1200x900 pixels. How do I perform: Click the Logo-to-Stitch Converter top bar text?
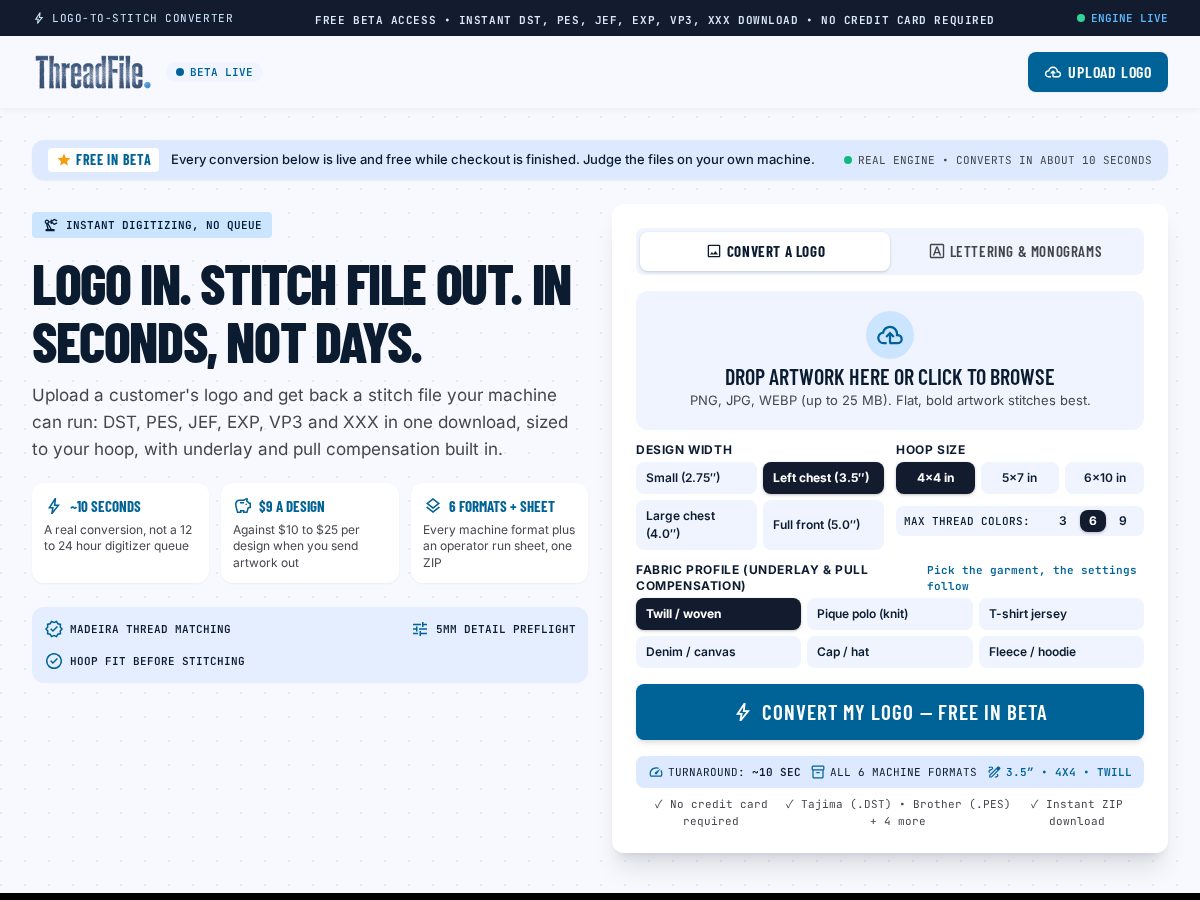[143, 18]
